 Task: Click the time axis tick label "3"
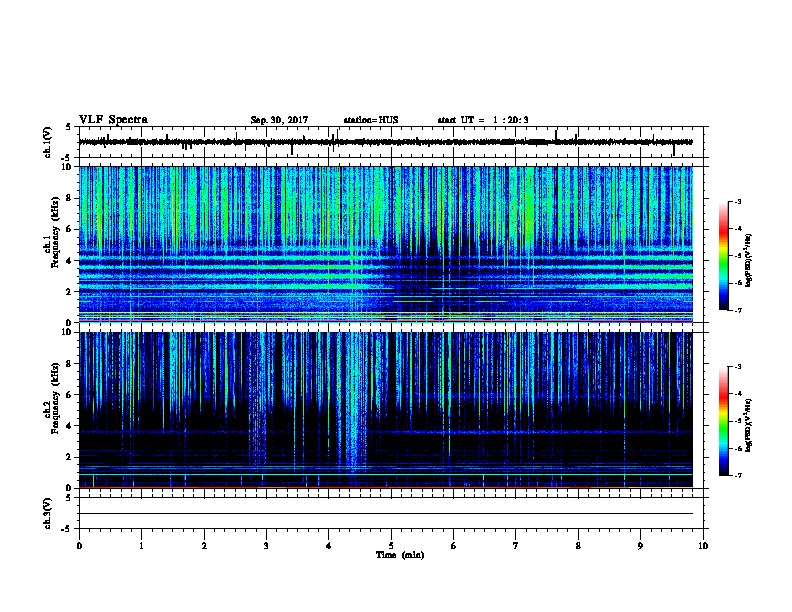pyautogui.click(x=266, y=546)
